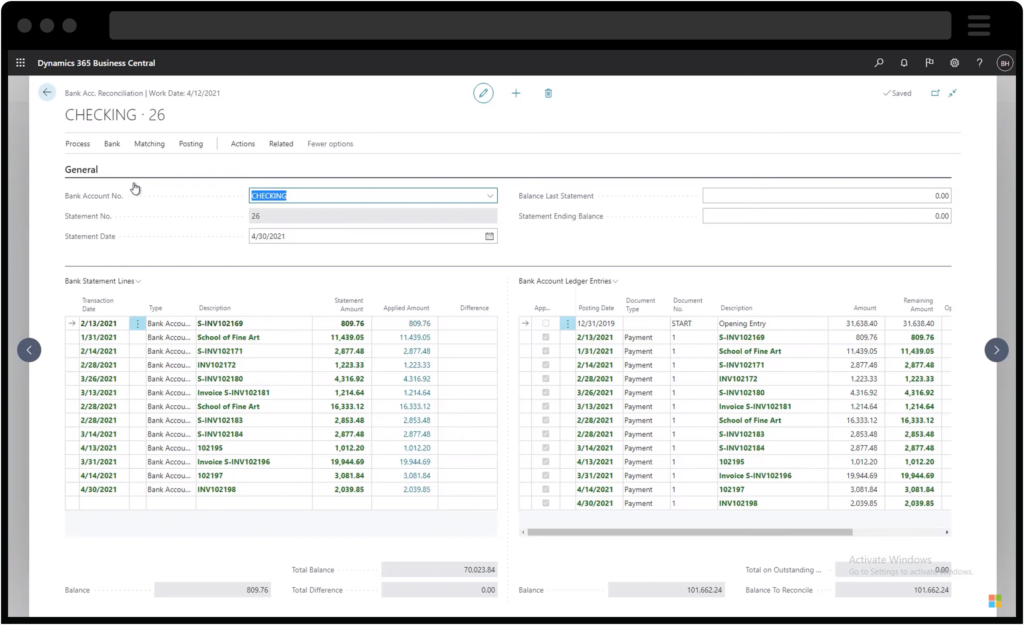This screenshot has width=1024, height=625.
Task: Select statement line Invoice S-INV102196
Action: click(281, 462)
